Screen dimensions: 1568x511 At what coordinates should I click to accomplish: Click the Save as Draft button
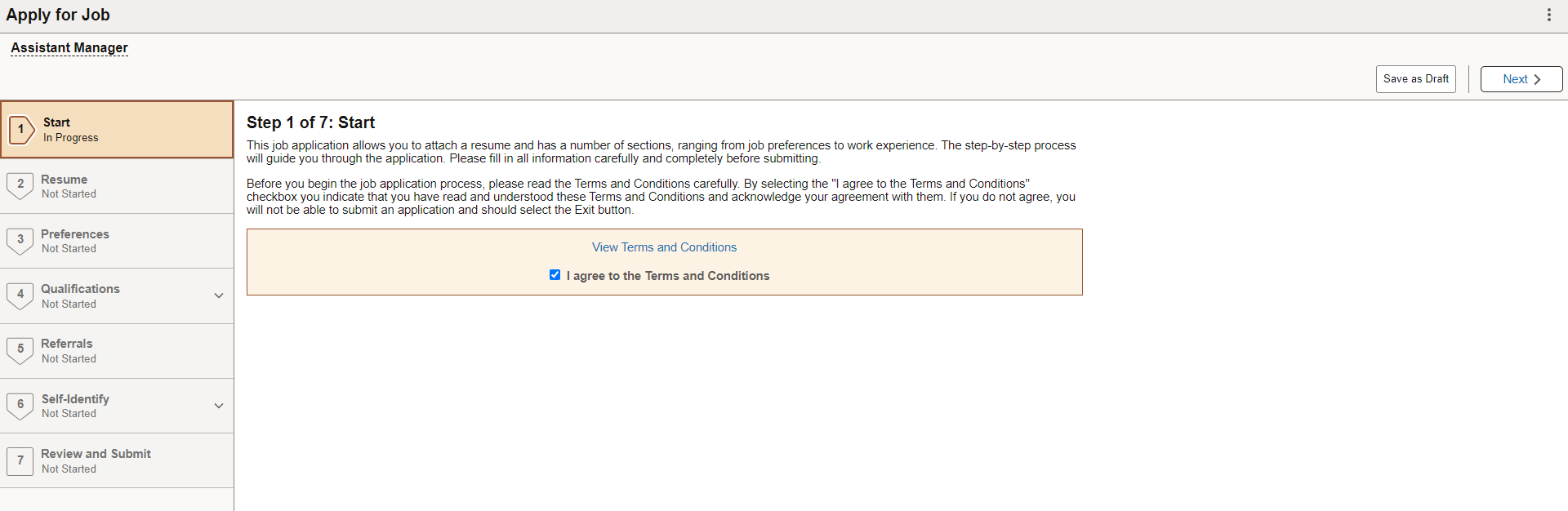coord(1415,79)
